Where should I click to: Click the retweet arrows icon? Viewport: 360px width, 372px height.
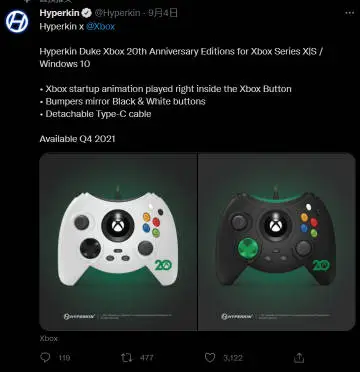click(127, 358)
